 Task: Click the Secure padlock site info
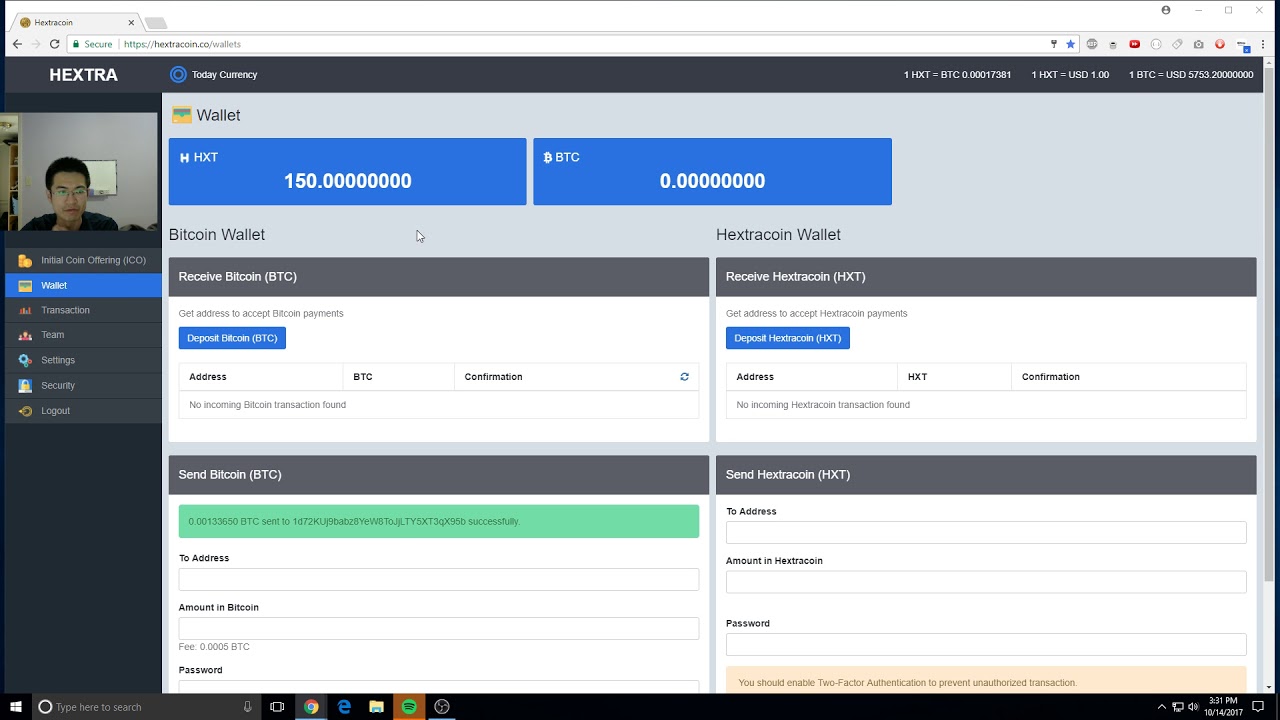pos(91,44)
